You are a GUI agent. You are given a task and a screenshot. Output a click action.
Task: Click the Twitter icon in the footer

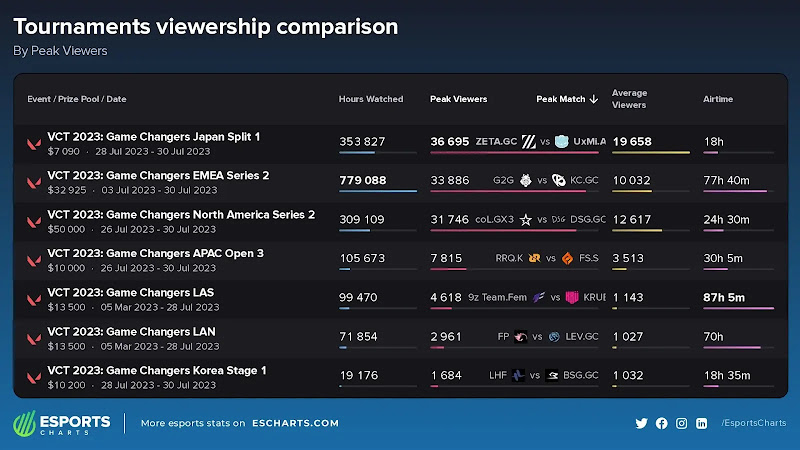pos(641,423)
